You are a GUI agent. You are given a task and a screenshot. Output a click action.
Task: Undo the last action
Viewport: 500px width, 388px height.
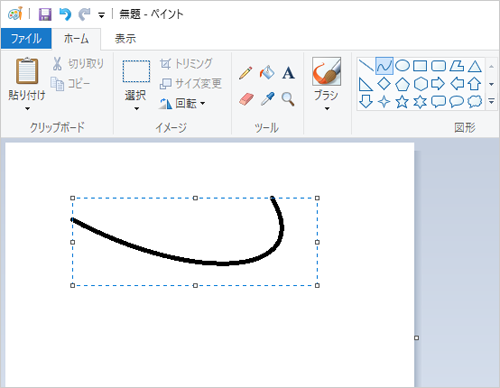tap(65, 14)
